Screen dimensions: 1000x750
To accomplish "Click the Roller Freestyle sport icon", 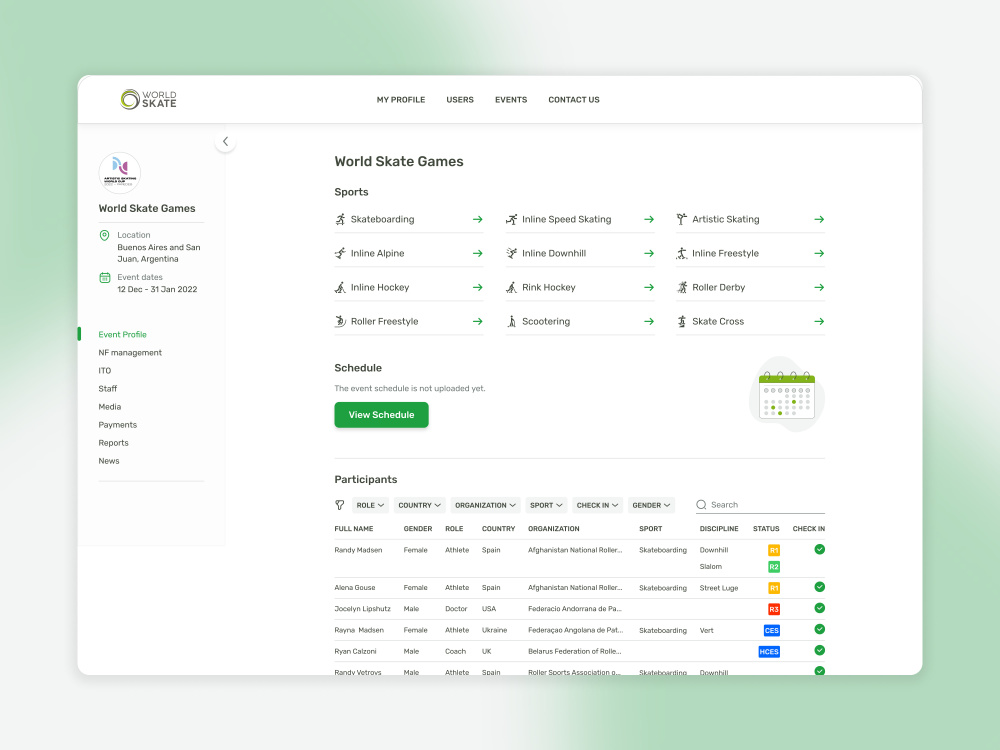I will pos(341,321).
